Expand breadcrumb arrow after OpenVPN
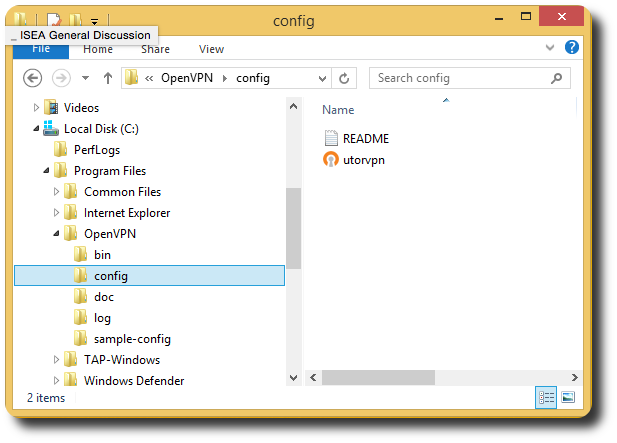The image size is (617, 443). click(225, 78)
